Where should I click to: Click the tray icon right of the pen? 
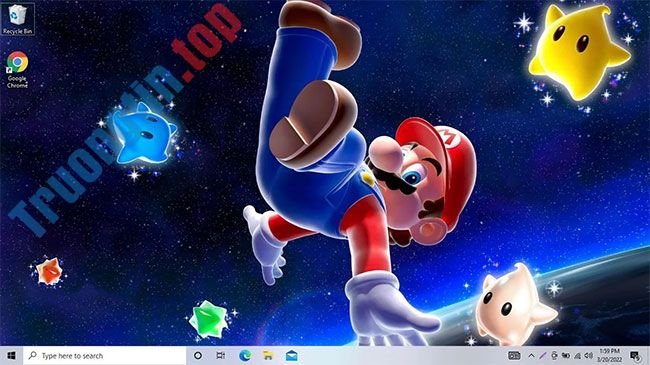(554, 355)
